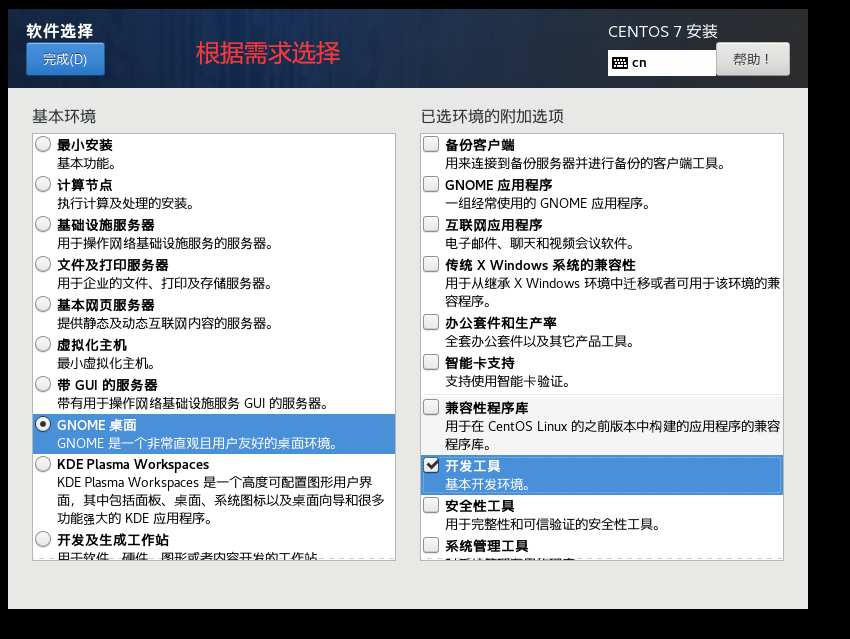Click the cn keyboard layout field

(x=661, y=63)
